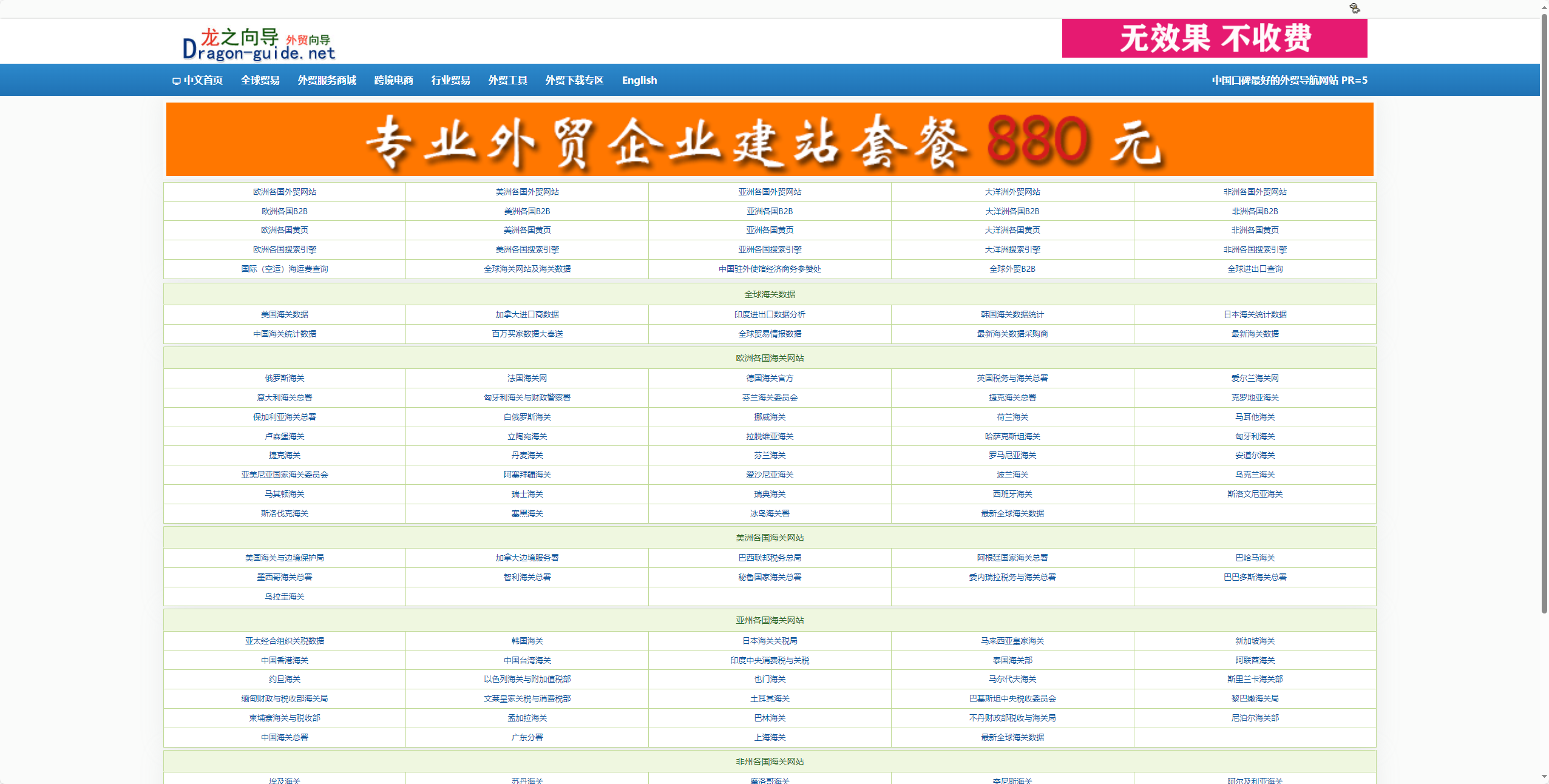
Task: Click the scrollbar up arrow
Action: 1544,6
